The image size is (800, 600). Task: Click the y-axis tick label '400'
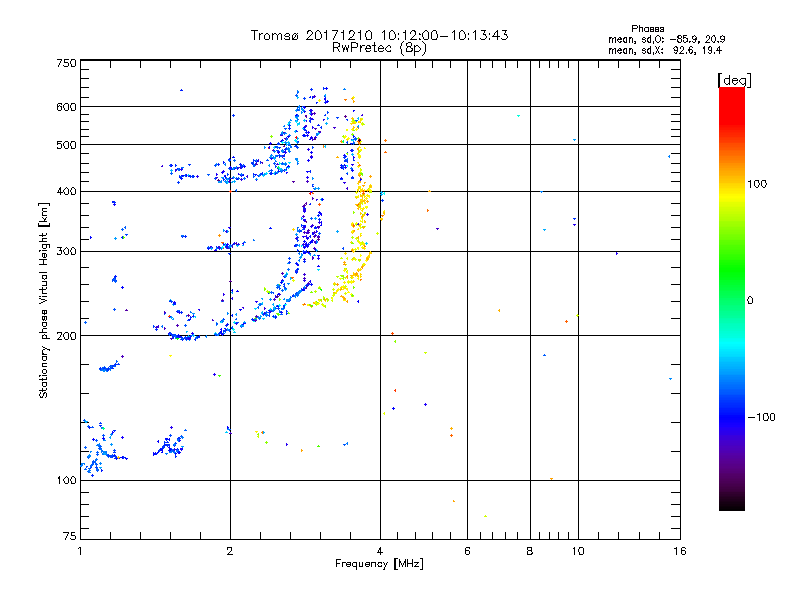tap(67, 192)
